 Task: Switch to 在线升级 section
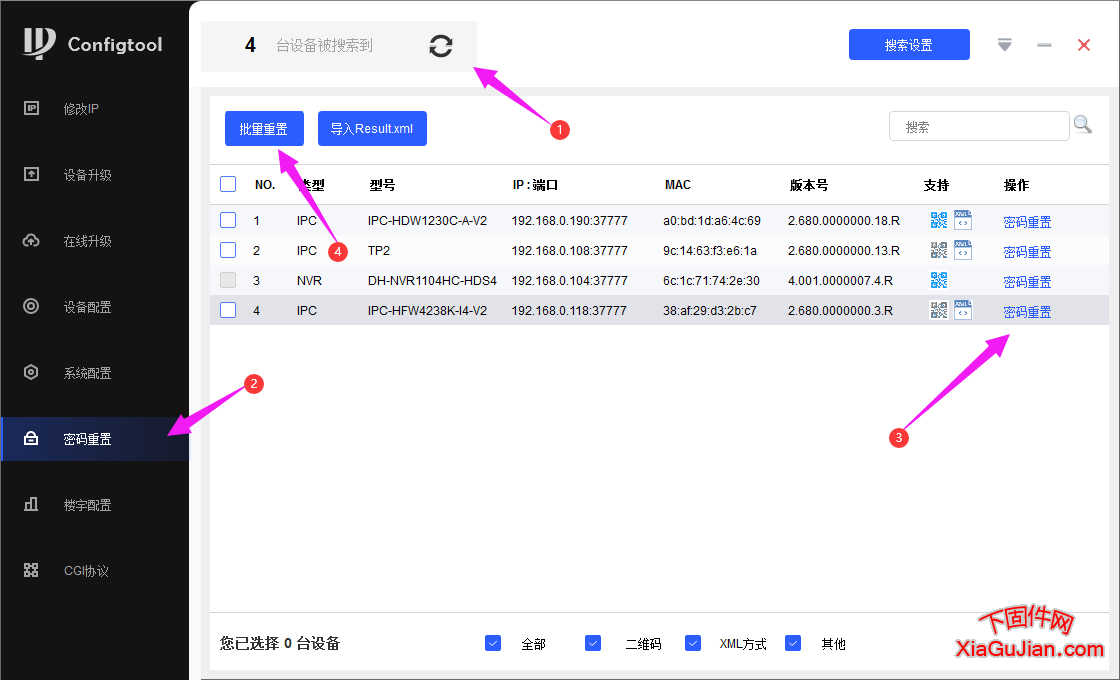tap(87, 241)
